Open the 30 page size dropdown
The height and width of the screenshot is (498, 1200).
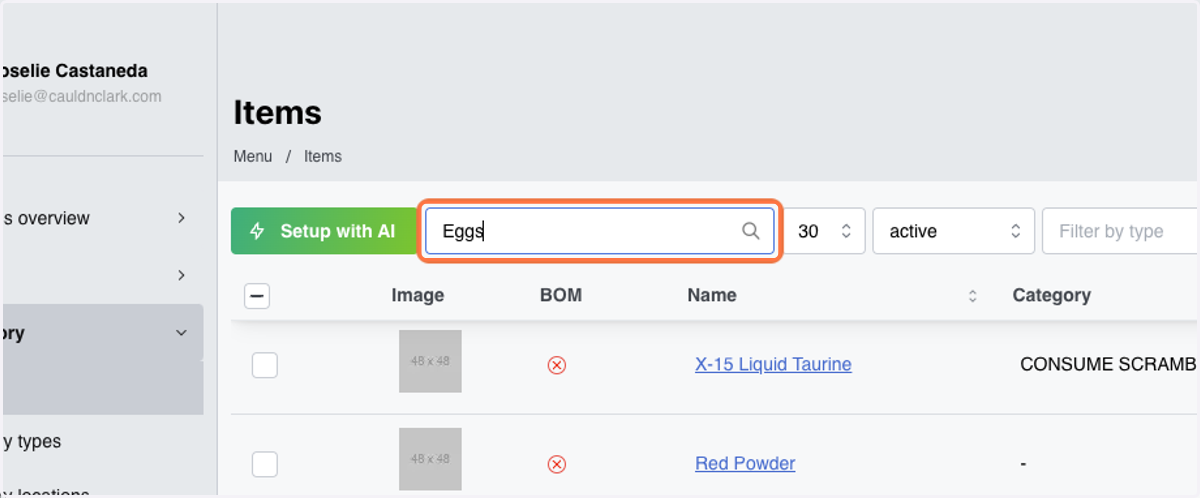coord(825,231)
